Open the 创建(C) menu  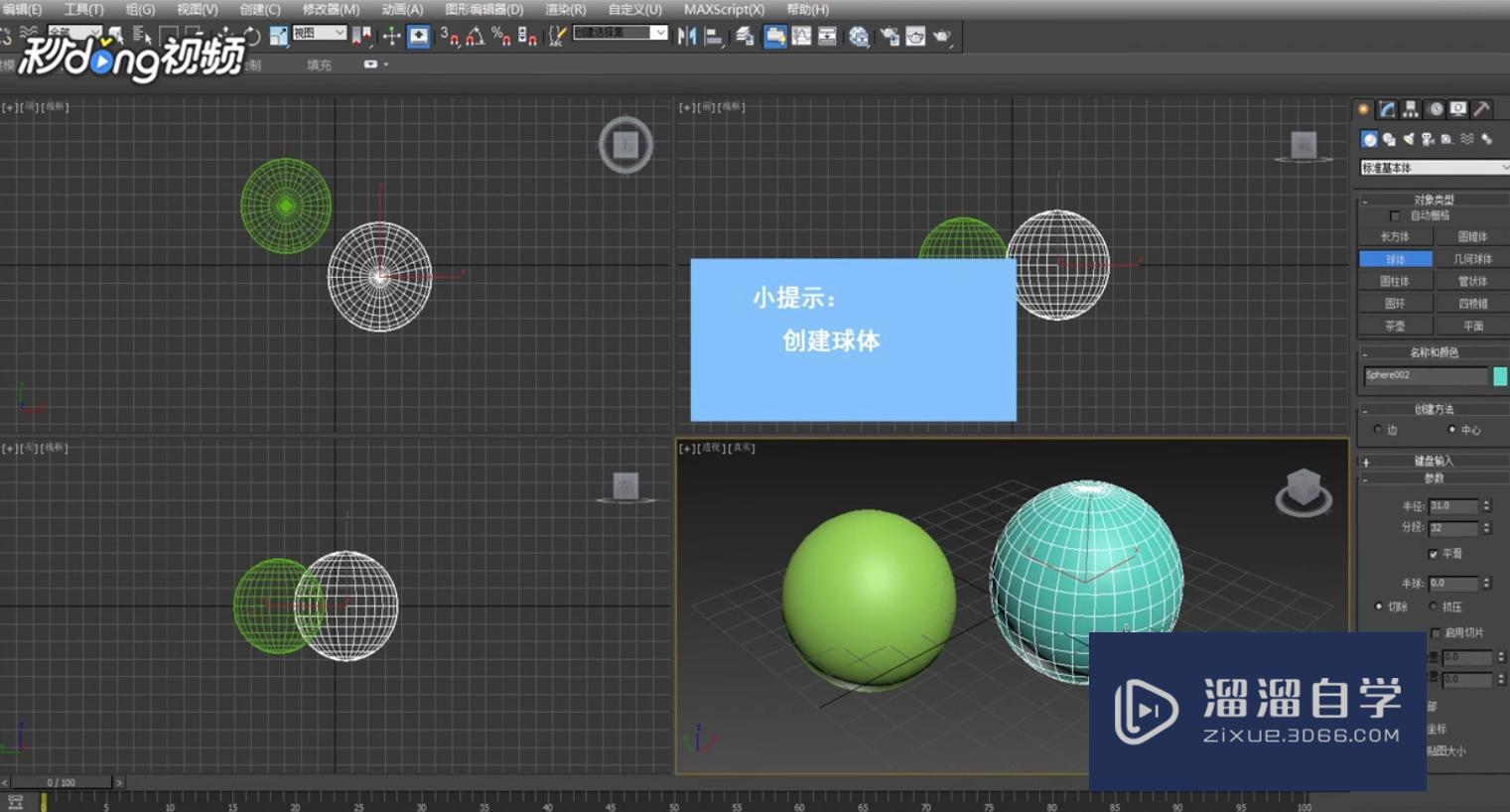point(258,9)
